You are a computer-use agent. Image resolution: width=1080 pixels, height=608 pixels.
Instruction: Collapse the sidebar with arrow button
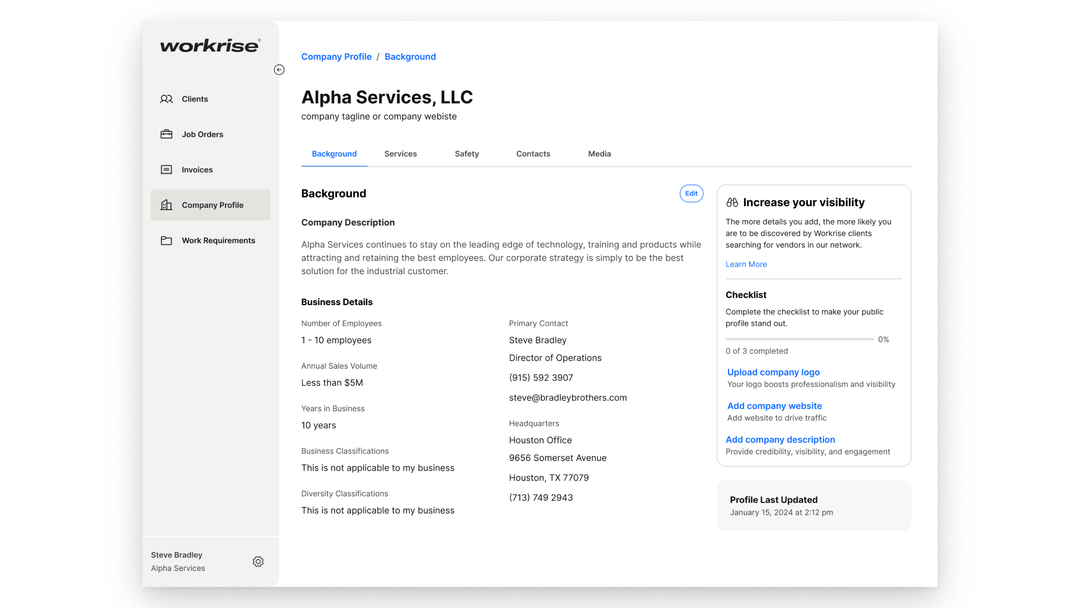279,70
